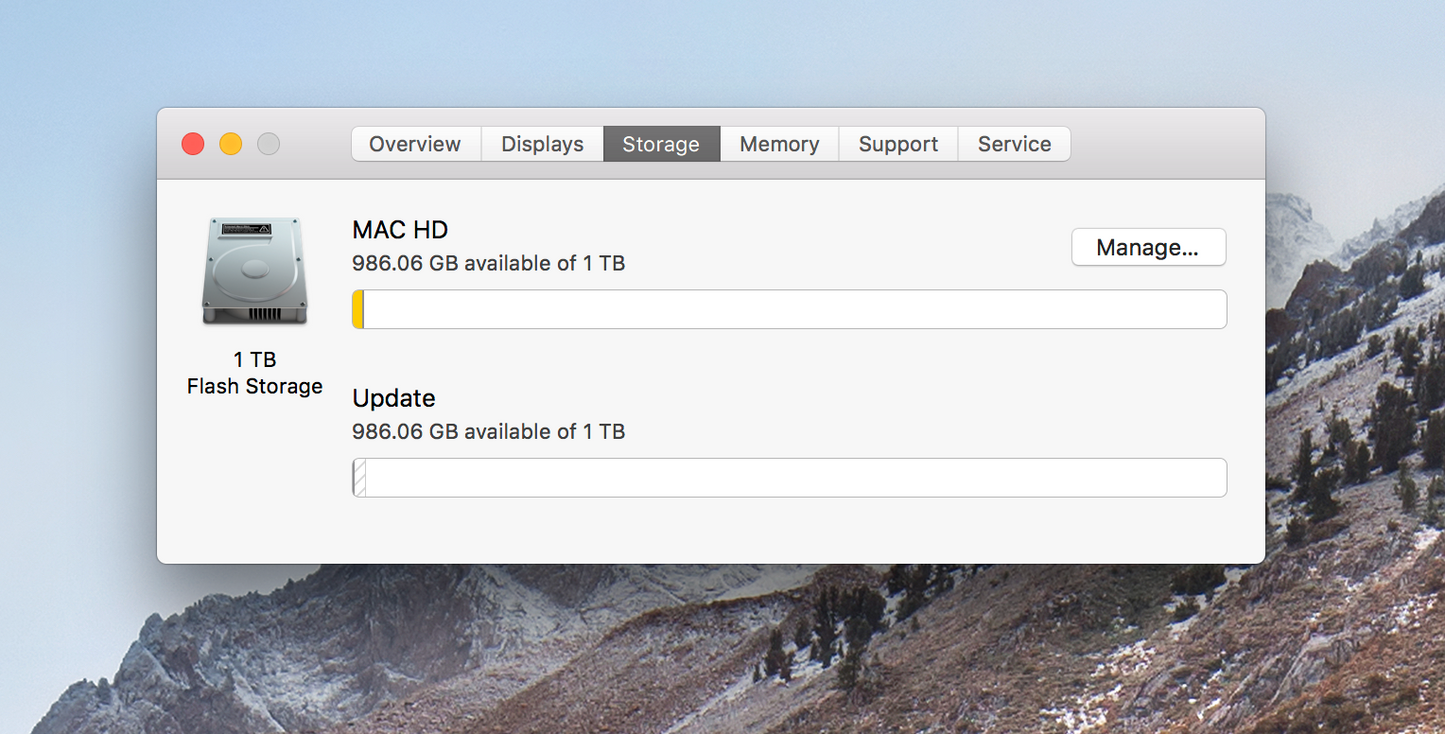The image size is (1445, 734).
Task: Click the hard drive image above Flash Storage label
Action: 253,270
